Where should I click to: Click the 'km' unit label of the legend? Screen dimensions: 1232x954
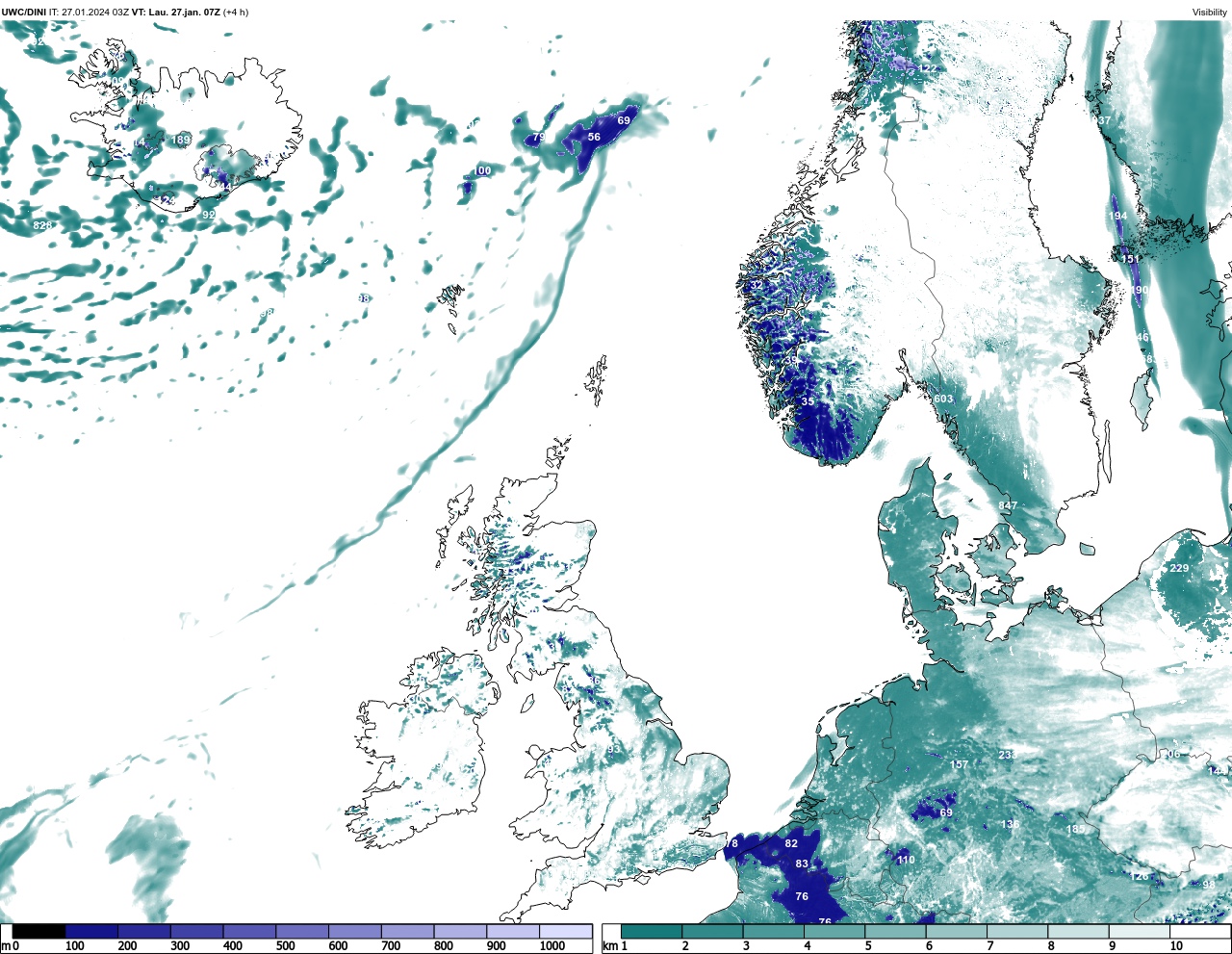pos(609,946)
